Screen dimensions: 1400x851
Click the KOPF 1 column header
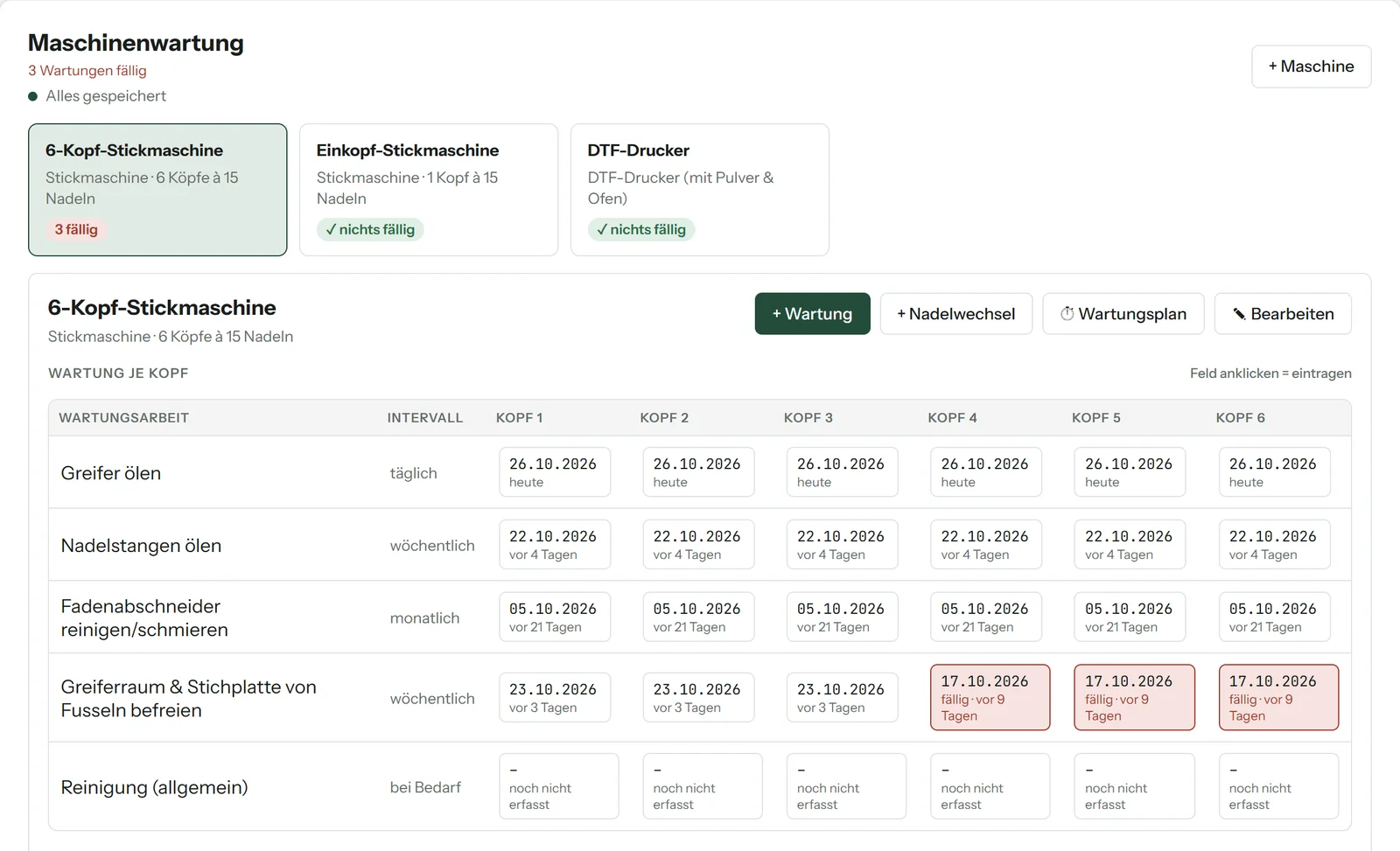point(520,418)
